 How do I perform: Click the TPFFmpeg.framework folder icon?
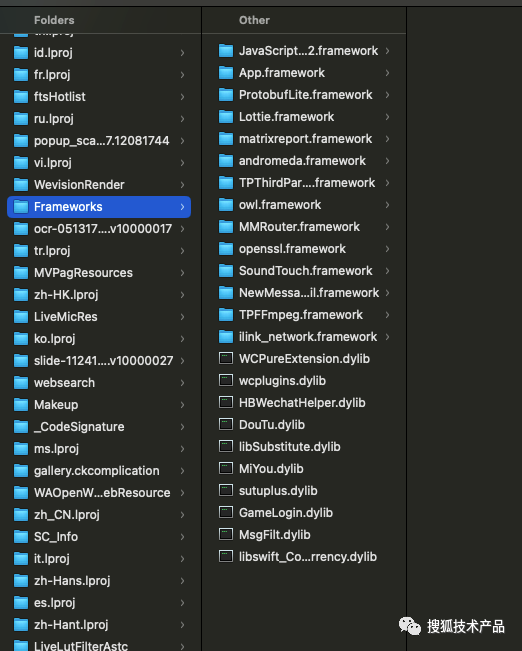(x=226, y=315)
